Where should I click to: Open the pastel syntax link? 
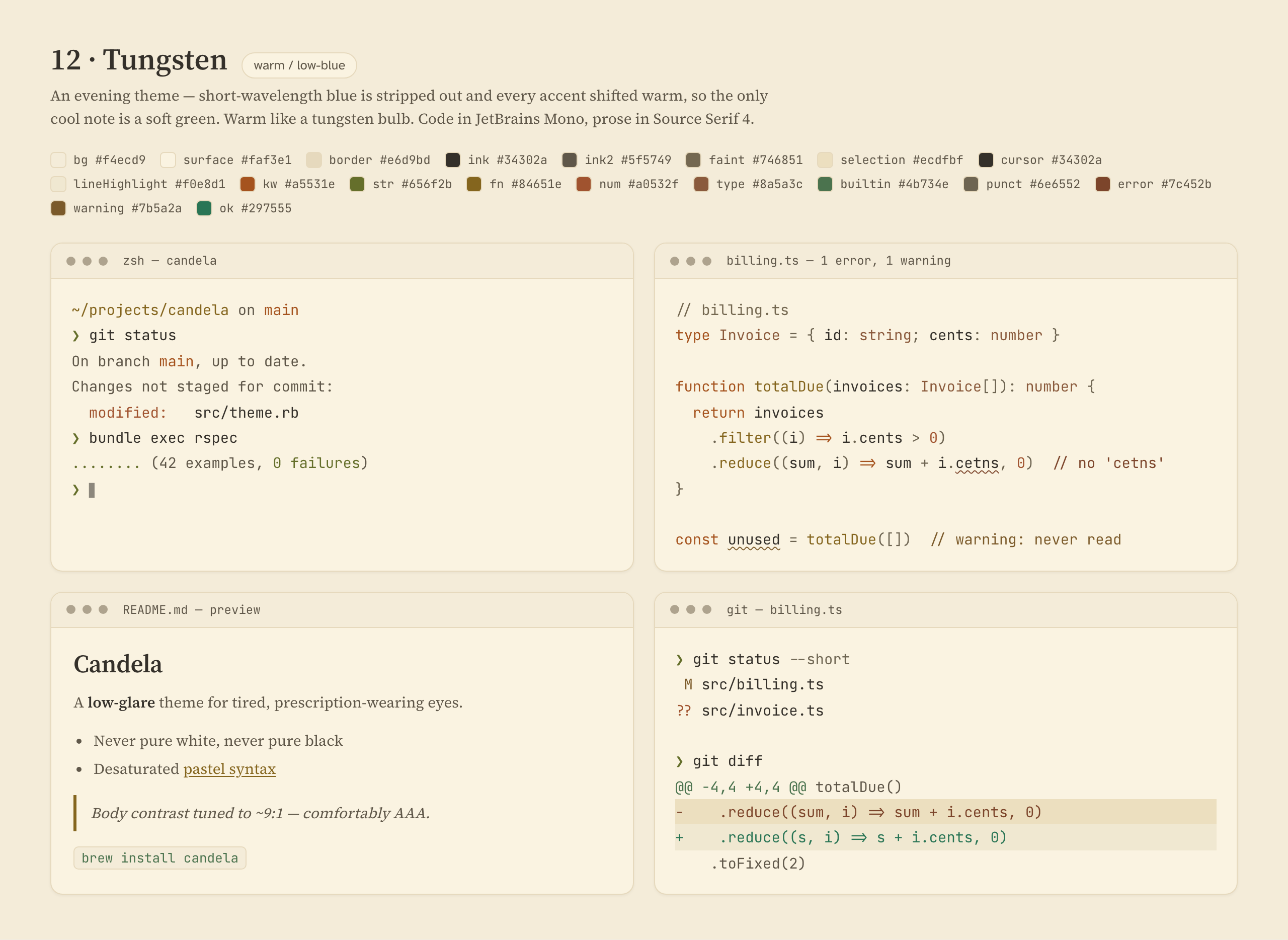(x=229, y=769)
